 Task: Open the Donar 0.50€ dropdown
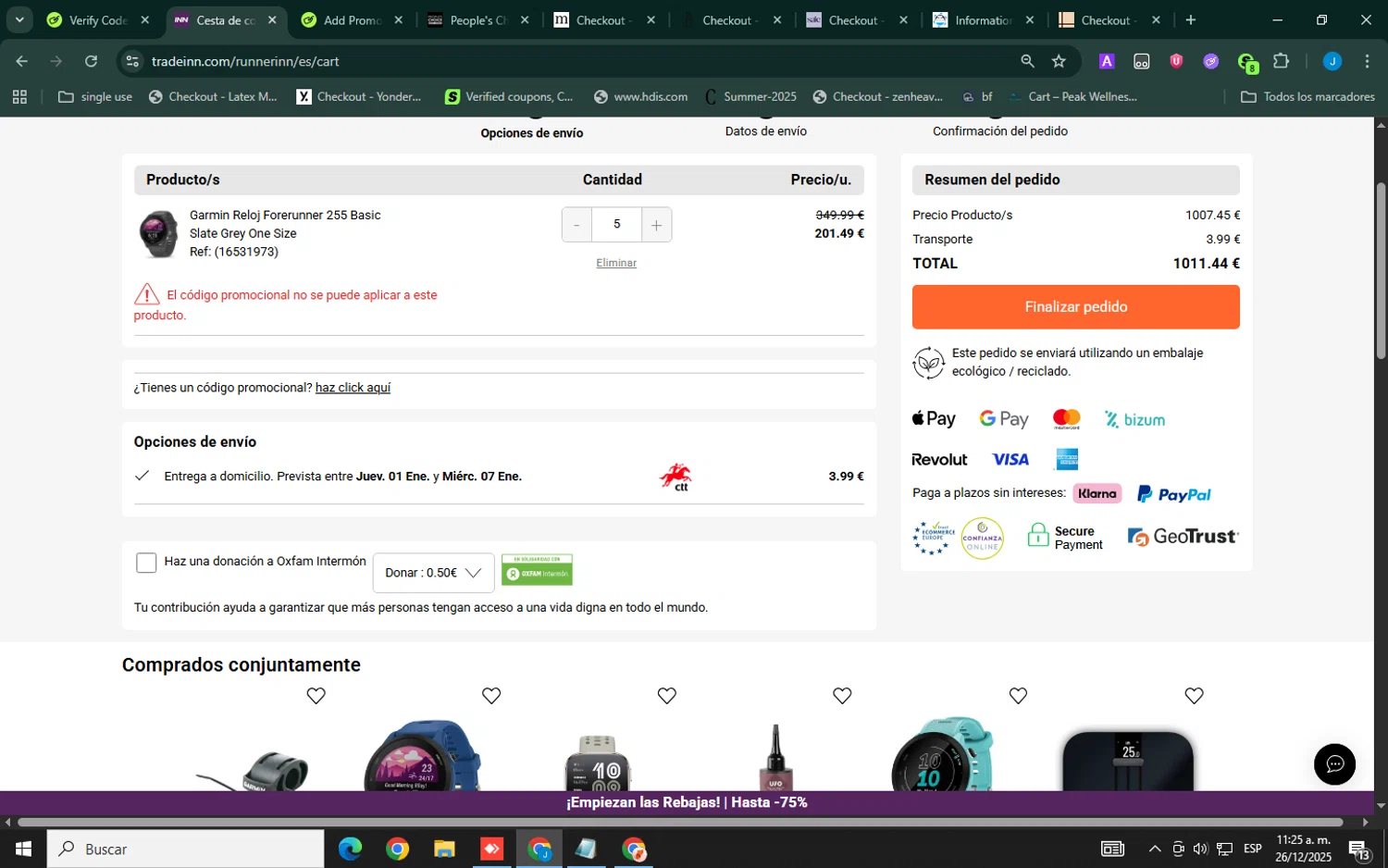pos(433,573)
